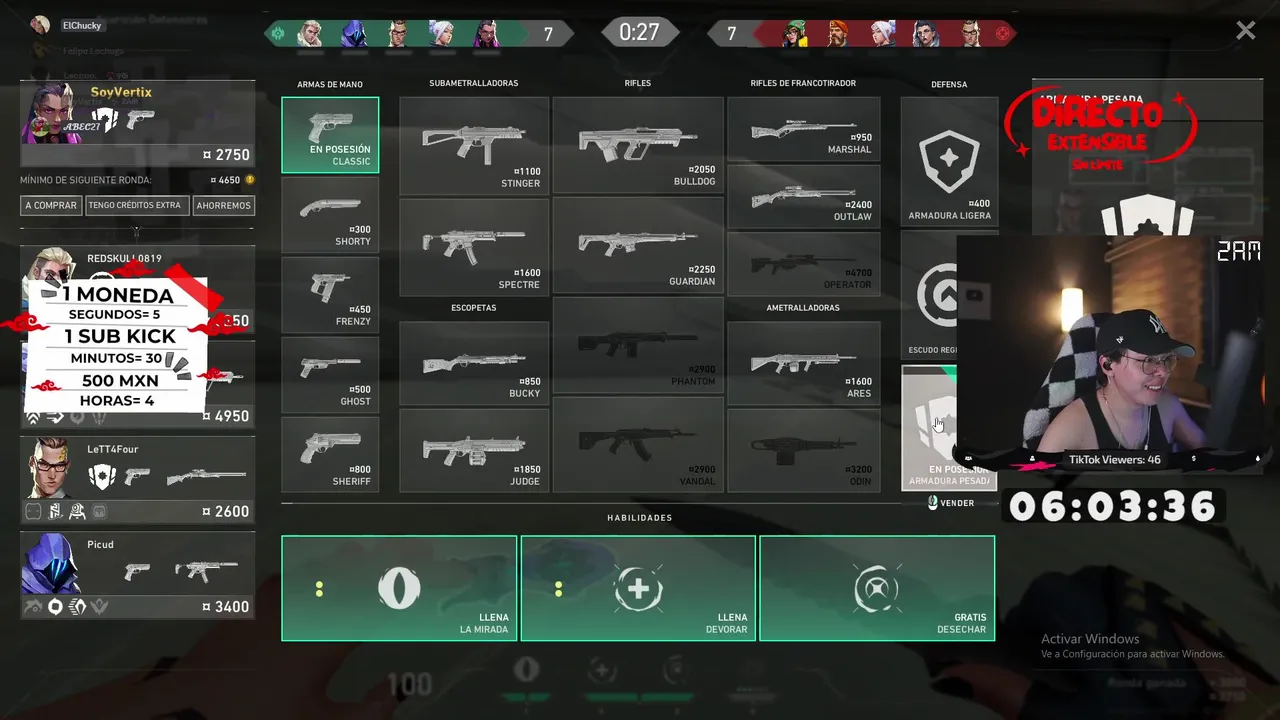The image size is (1280, 720).
Task: Click the Ahorremos save button
Action: [224, 205]
